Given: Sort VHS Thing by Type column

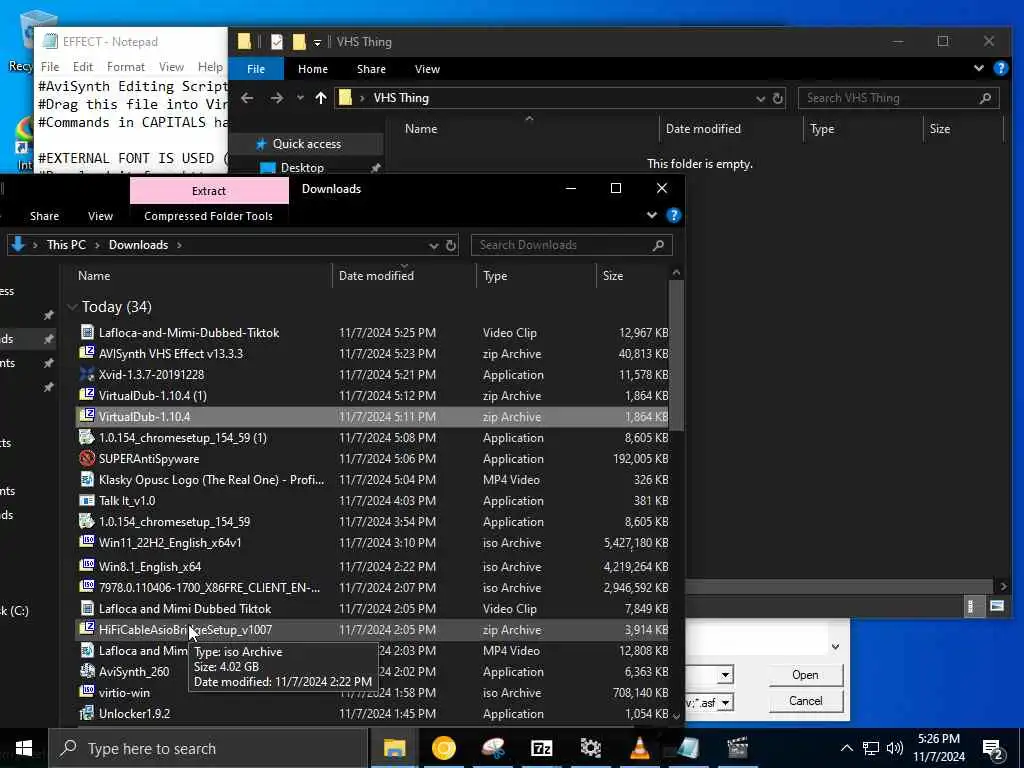Looking at the screenshot, I should [x=862, y=129].
